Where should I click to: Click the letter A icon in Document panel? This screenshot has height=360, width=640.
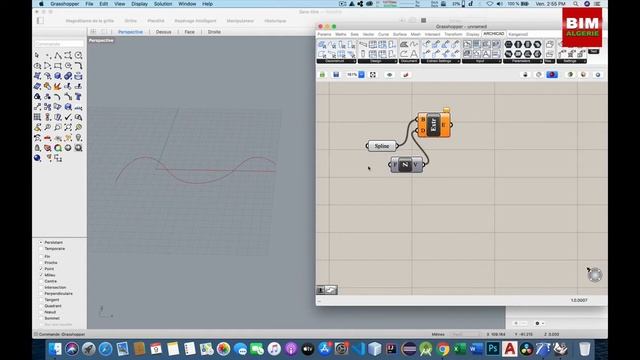[413, 54]
